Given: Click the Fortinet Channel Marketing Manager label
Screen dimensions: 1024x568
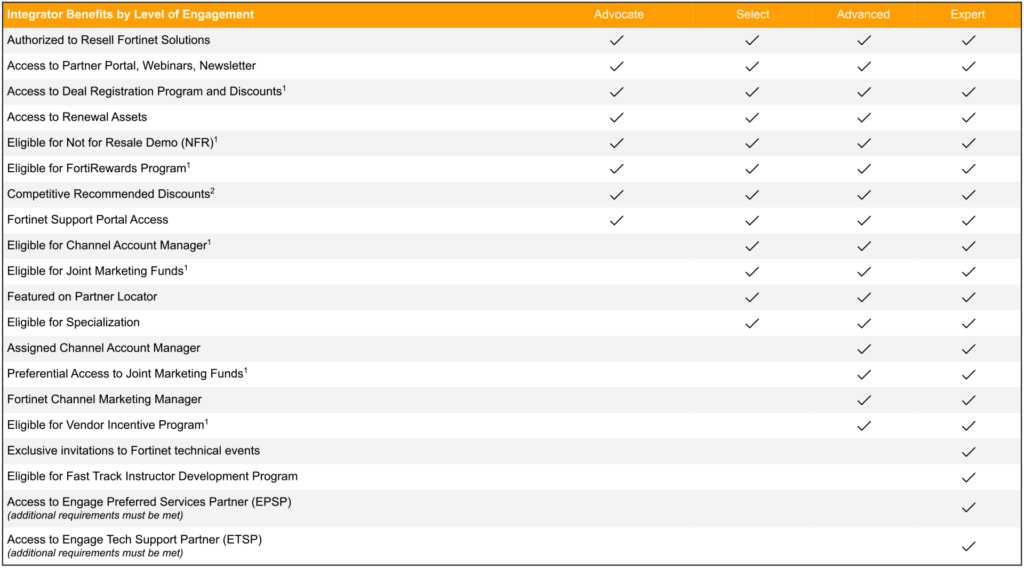Looking at the screenshot, I should 104,399.
